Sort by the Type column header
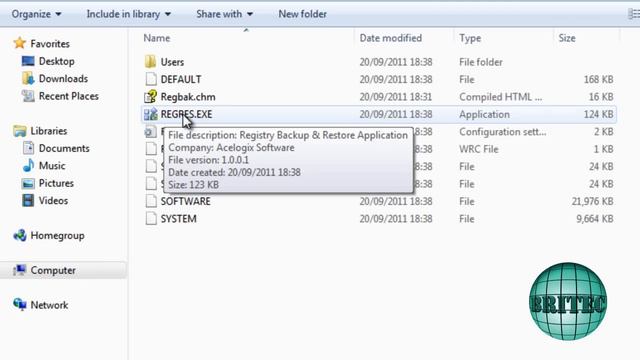Image resolution: width=640 pixels, height=360 pixels. pos(470,38)
